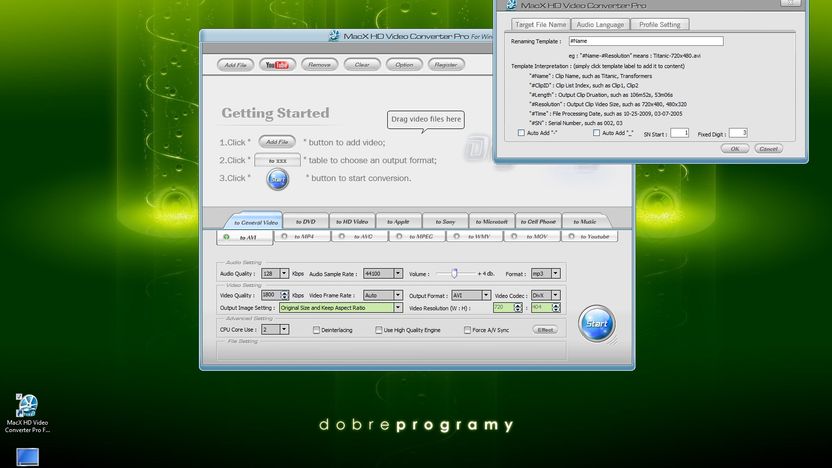Click the Add File sample button in step 1
The image size is (832, 468).
(277, 142)
